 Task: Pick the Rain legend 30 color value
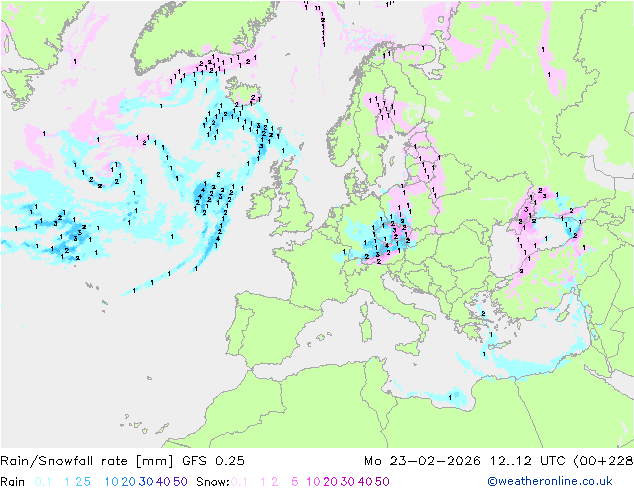click(x=146, y=482)
